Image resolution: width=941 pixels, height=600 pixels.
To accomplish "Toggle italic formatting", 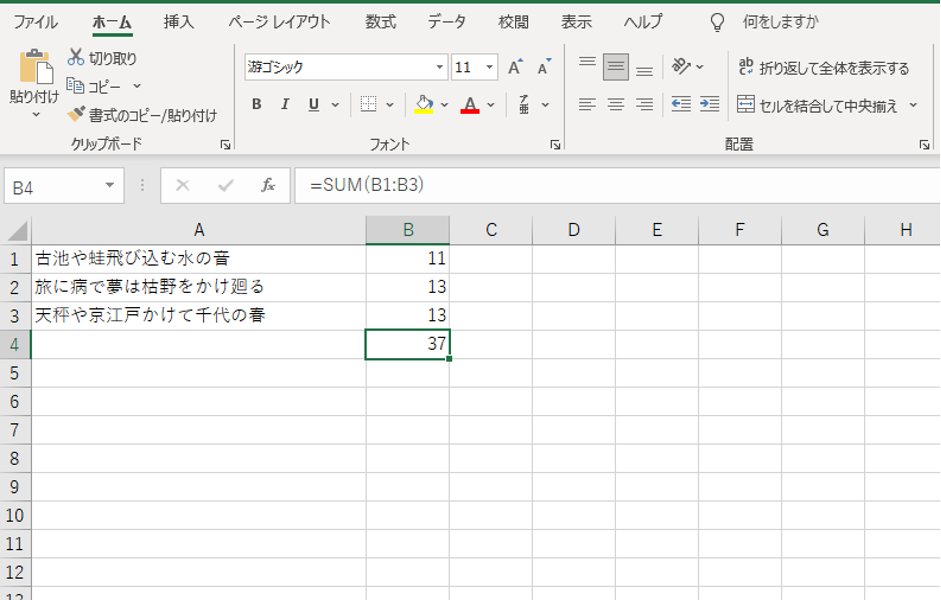I will pos(285,104).
